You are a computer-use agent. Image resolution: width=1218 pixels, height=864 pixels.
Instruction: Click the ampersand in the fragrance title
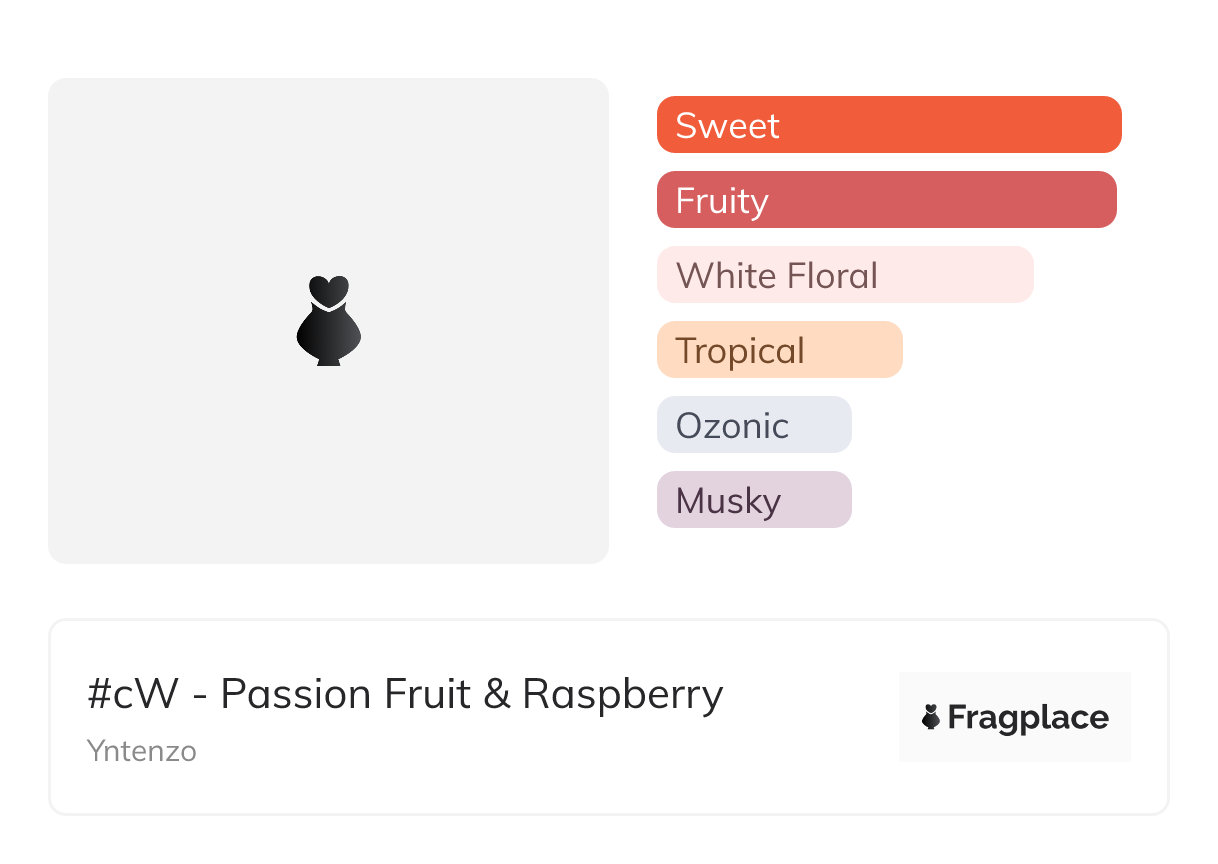(x=496, y=694)
